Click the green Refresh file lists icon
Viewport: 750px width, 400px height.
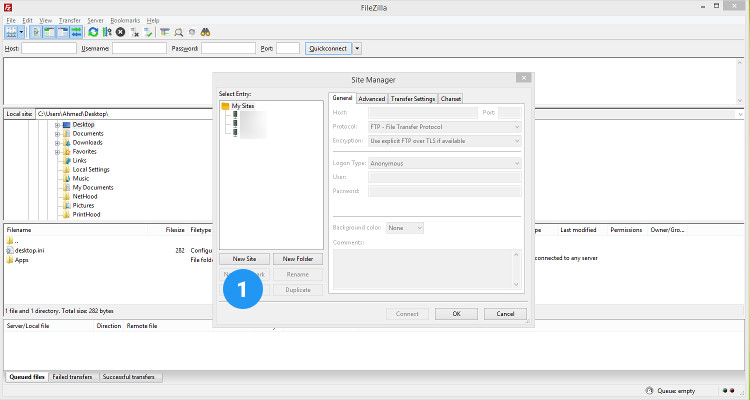click(93, 32)
